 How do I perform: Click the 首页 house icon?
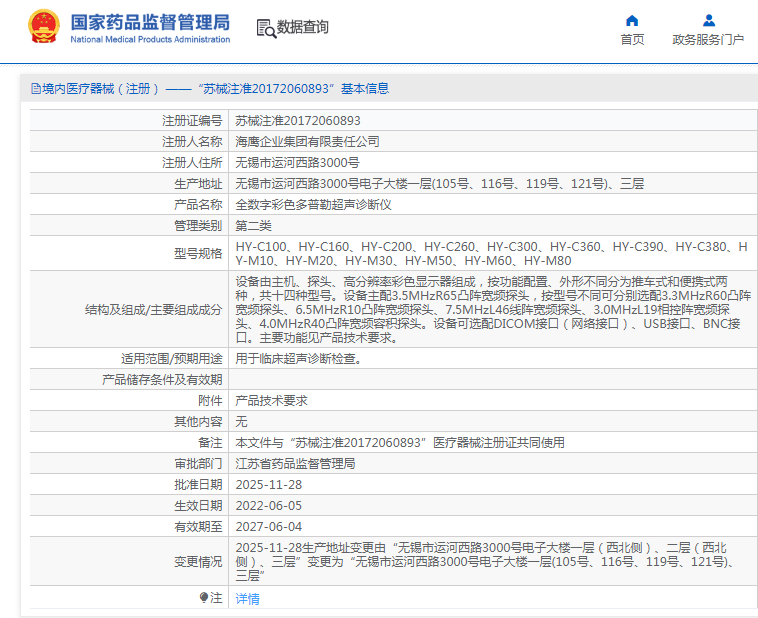click(632, 20)
